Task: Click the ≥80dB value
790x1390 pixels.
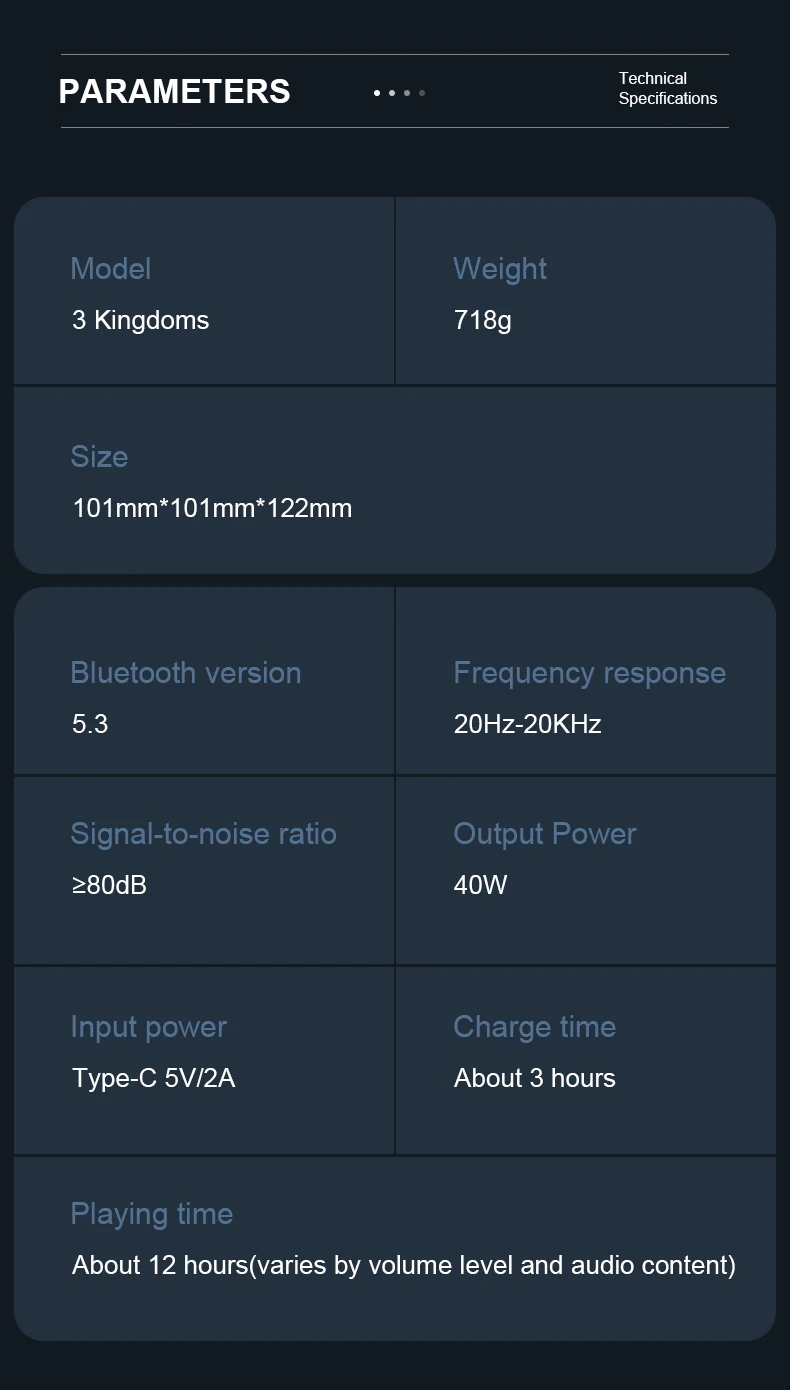Action: coord(110,885)
